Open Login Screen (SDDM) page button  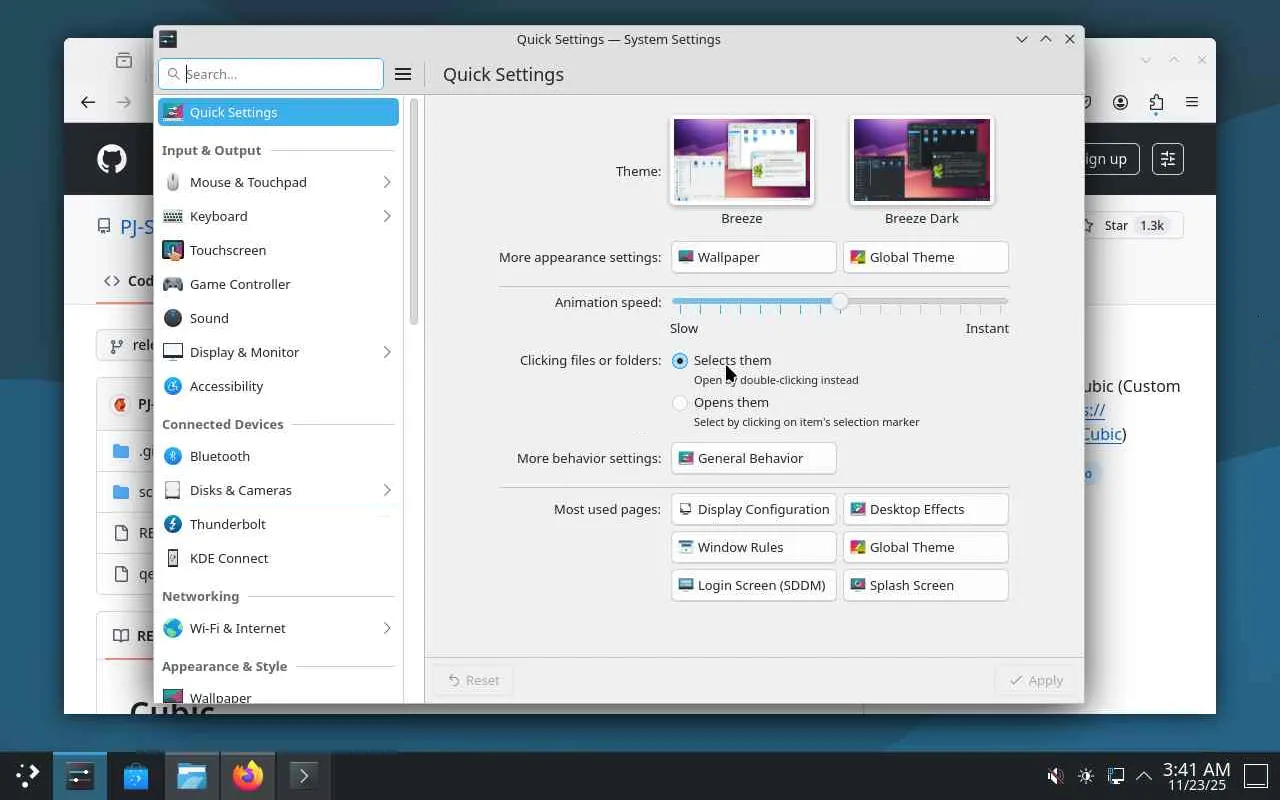[754, 585]
